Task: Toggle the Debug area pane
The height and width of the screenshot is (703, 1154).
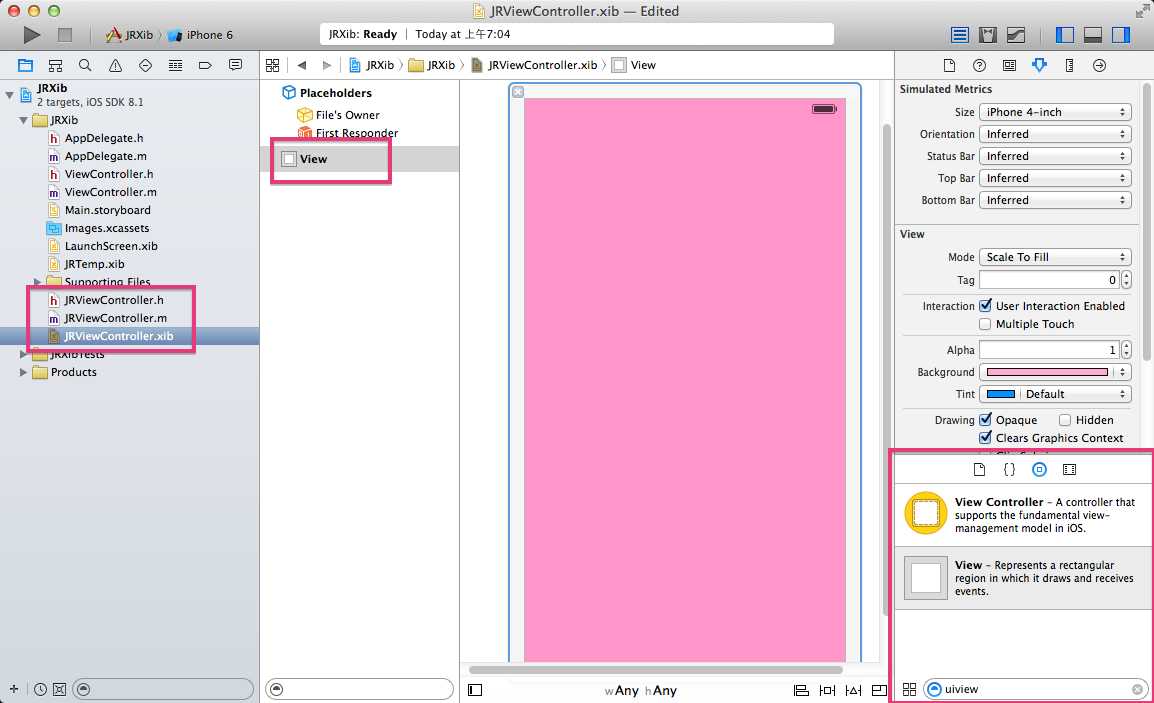Action: 1093,35
